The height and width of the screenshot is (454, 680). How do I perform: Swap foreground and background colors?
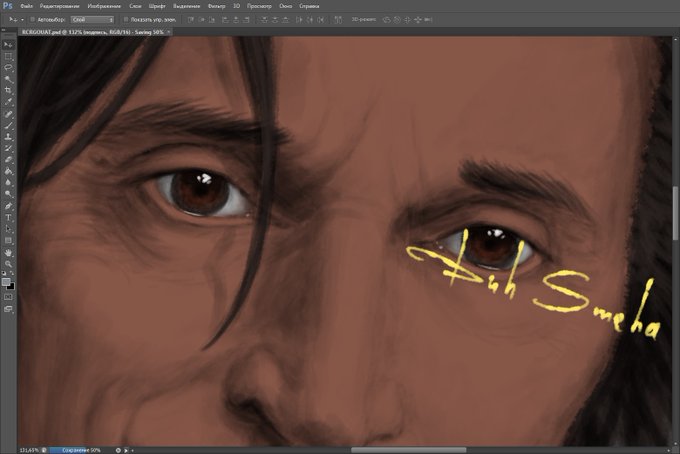[12, 273]
